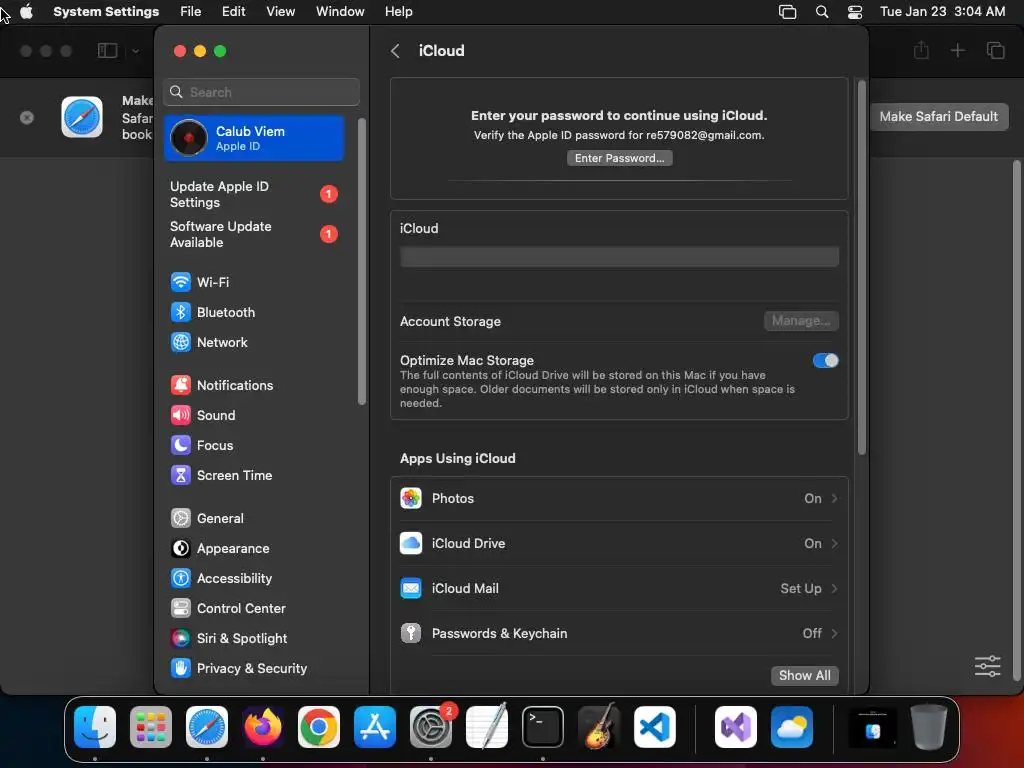Click Make Safari Default button
The width and height of the screenshot is (1024, 768).
(x=938, y=116)
